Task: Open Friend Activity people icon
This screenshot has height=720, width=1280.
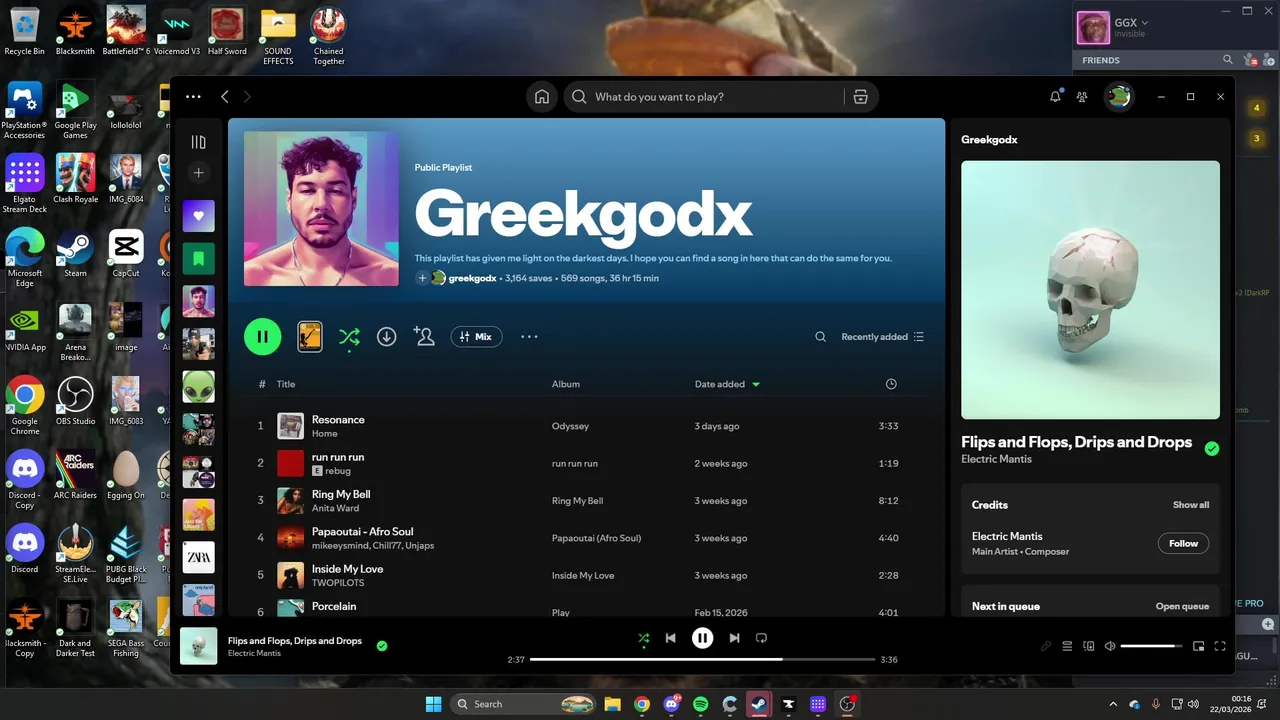Action: [x=1082, y=97]
